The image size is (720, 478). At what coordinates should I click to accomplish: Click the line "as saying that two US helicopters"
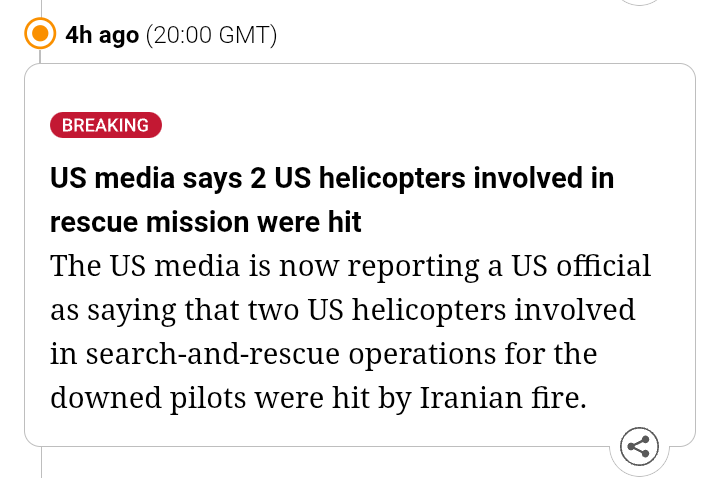tap(342, 309)
